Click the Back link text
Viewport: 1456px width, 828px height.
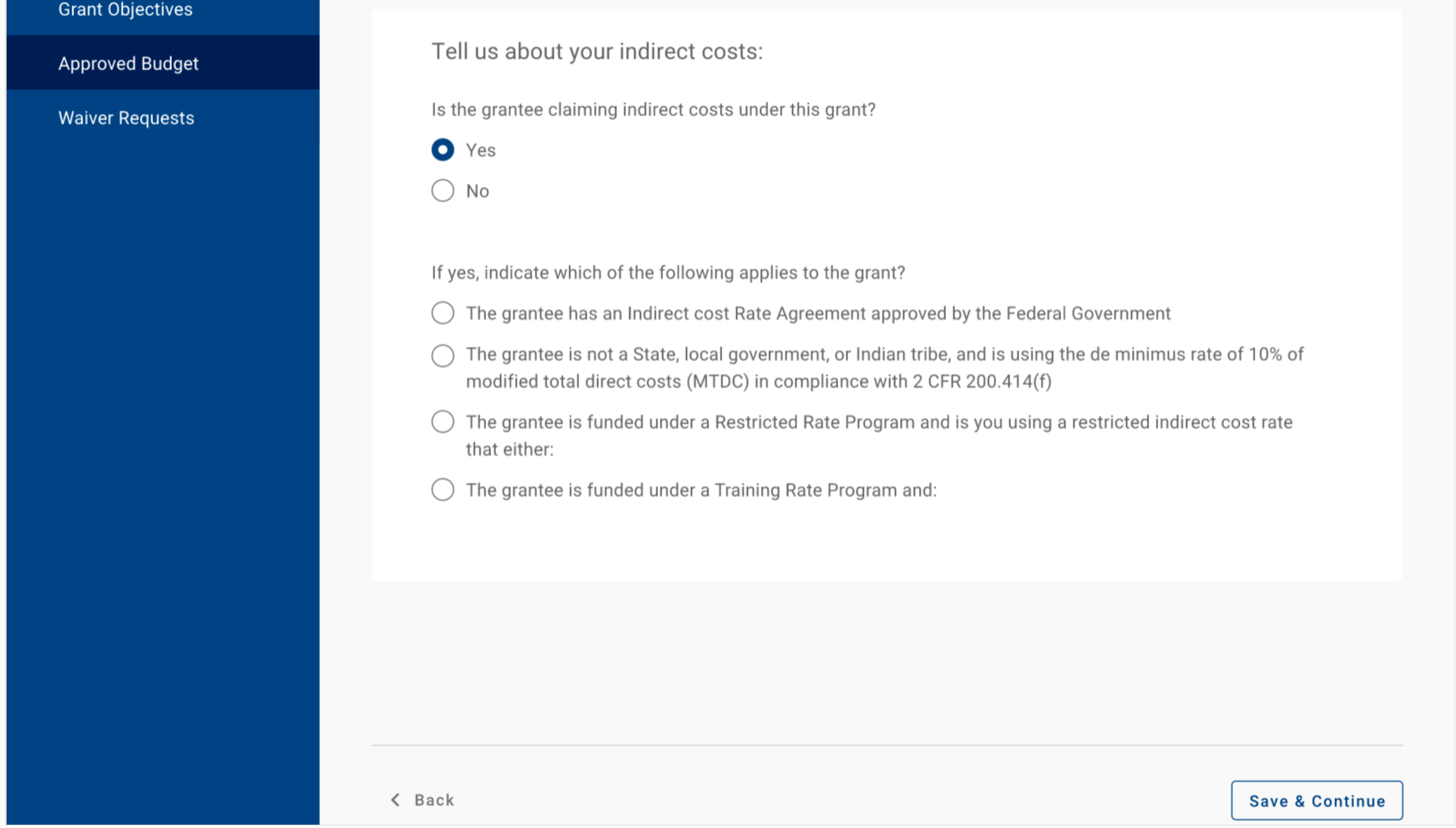[434, 800]
